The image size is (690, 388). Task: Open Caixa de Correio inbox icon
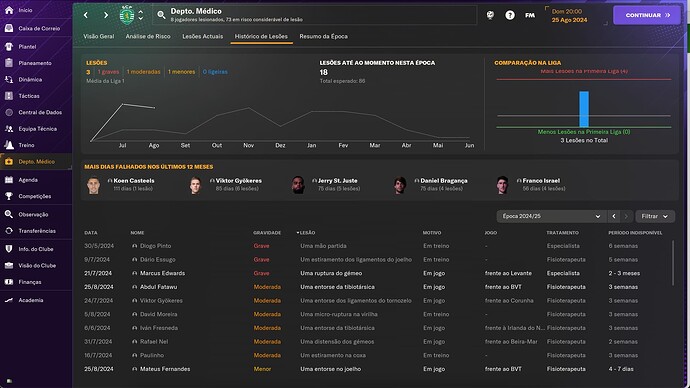[9, 28]
